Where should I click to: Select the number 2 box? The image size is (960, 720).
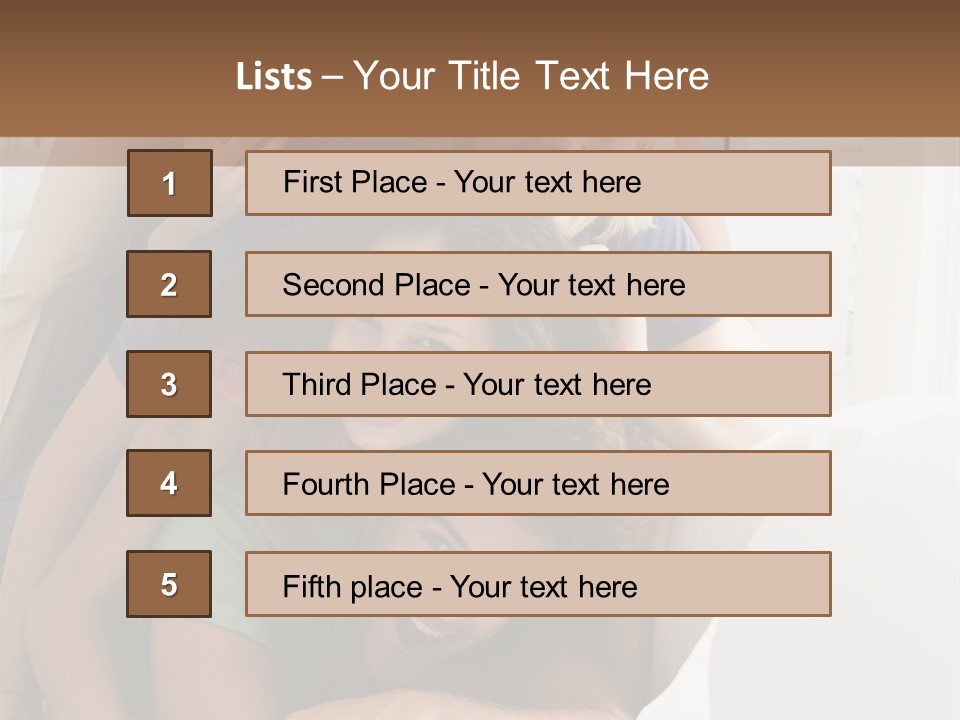click(x=169, y=284)
